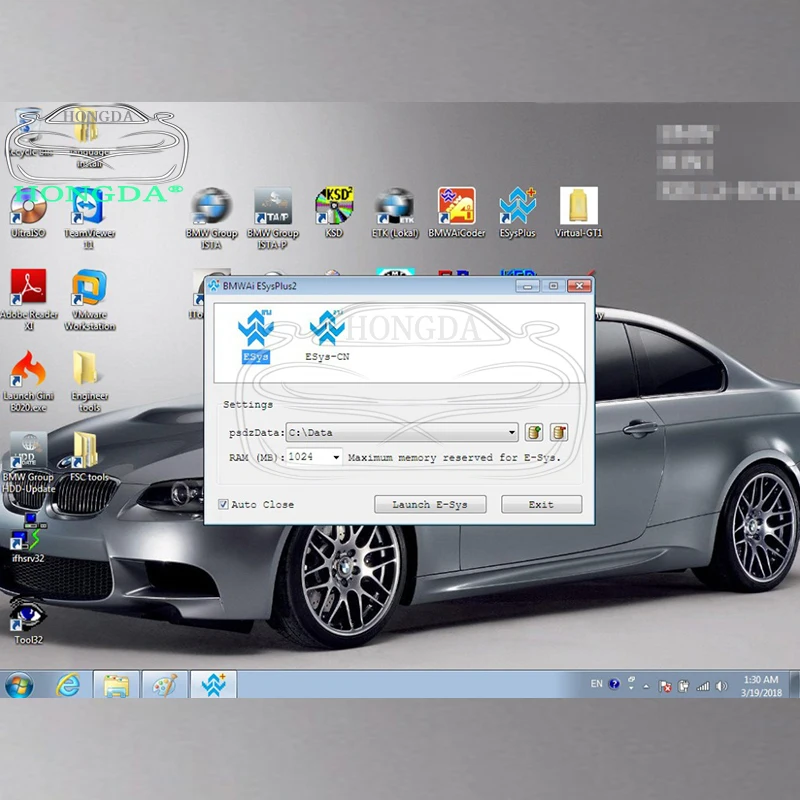Click the power plug tray icon
Viewport: 800px width, 800px height.
684,686
